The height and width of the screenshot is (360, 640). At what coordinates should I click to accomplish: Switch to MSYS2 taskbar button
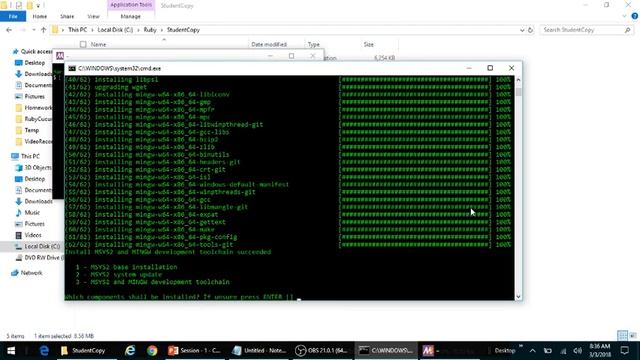(x=449, y=351)
